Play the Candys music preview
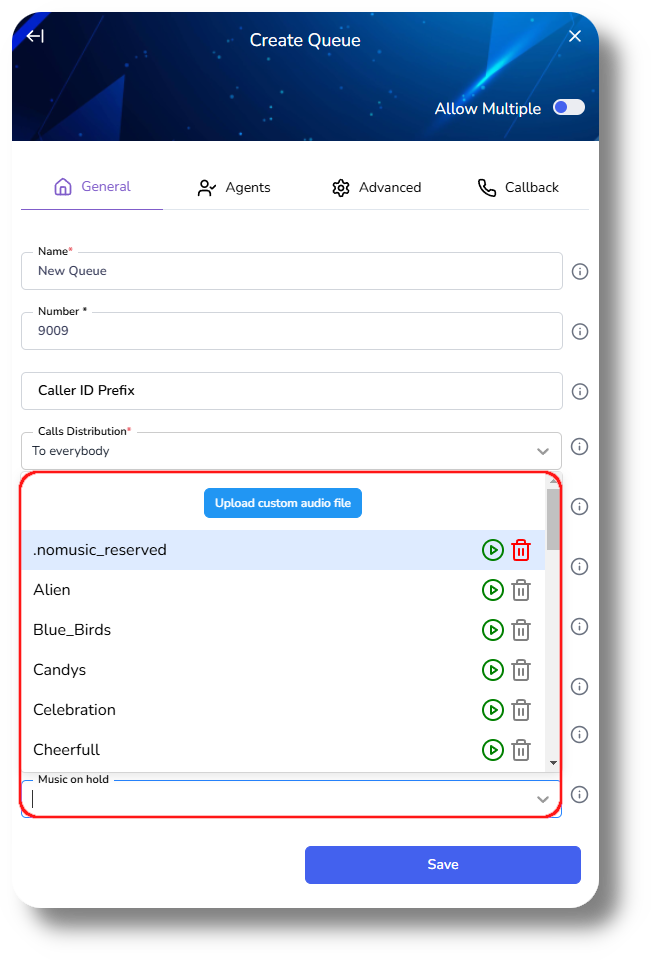This screenshot has width=651, height=960. [492, 670]
